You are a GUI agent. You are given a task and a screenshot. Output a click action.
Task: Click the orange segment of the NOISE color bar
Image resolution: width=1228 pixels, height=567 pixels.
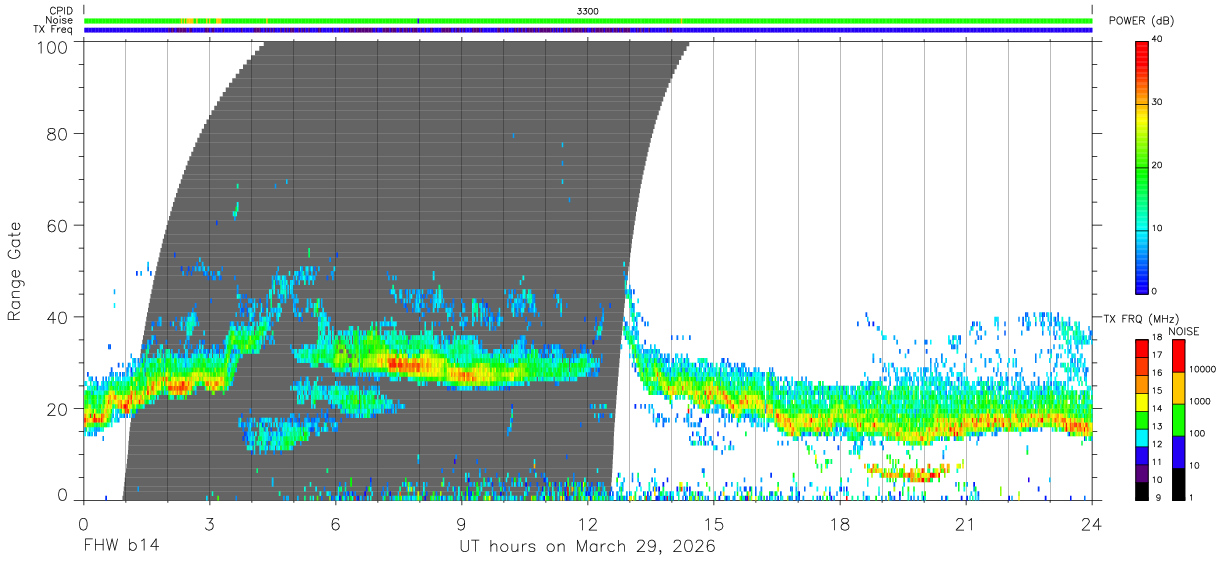tap(1177, 388)
